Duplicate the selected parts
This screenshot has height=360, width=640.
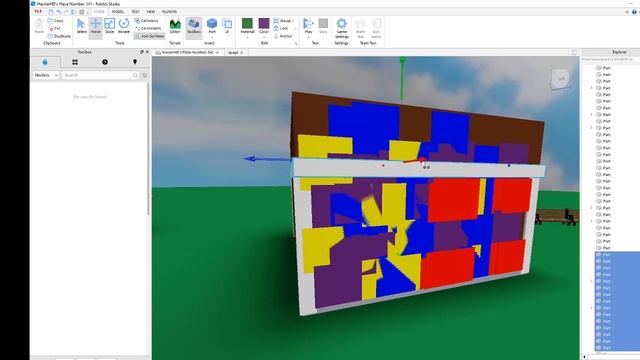click(x=59, y=36)
